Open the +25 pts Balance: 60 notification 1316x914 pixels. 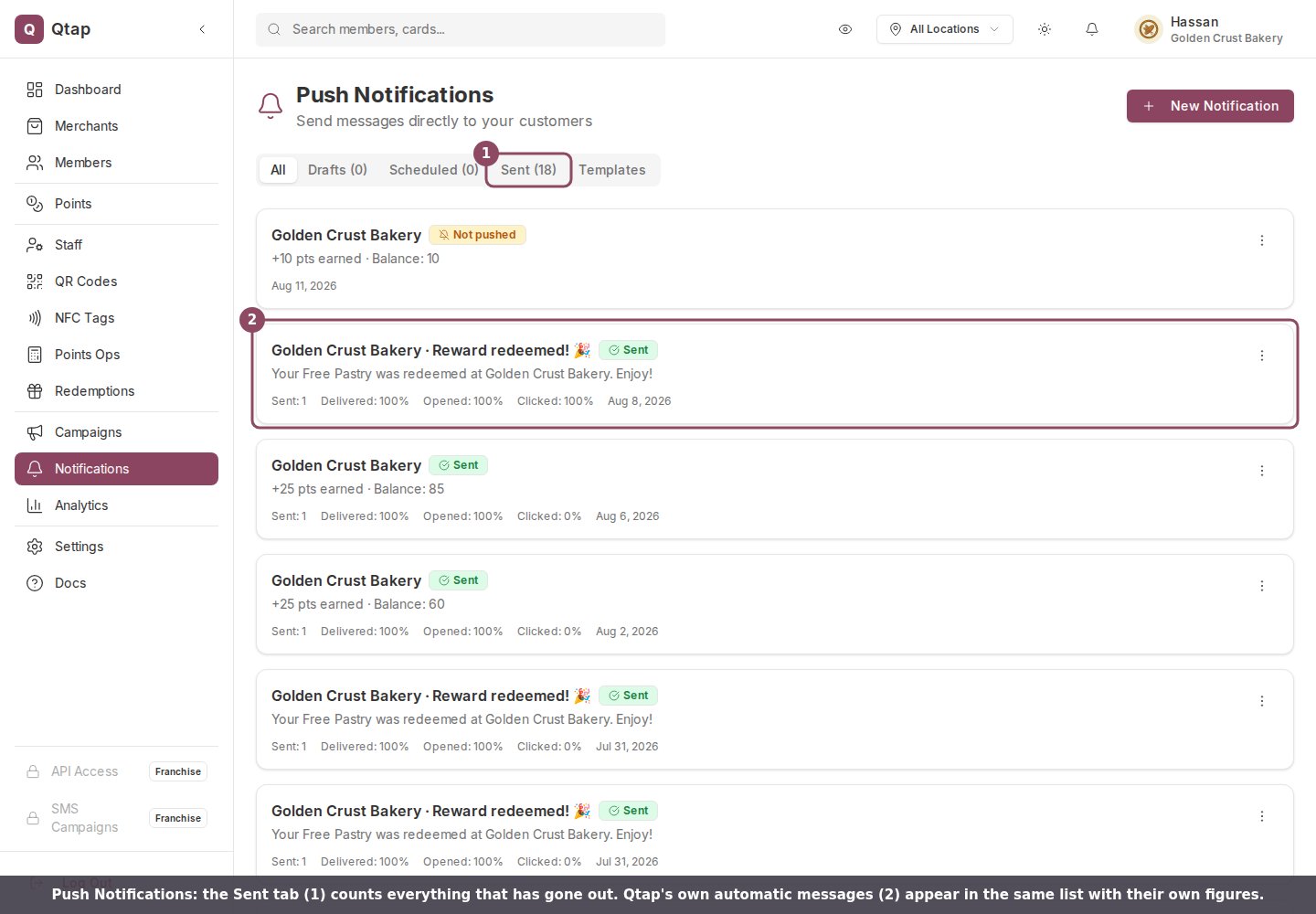pos(775,604)
